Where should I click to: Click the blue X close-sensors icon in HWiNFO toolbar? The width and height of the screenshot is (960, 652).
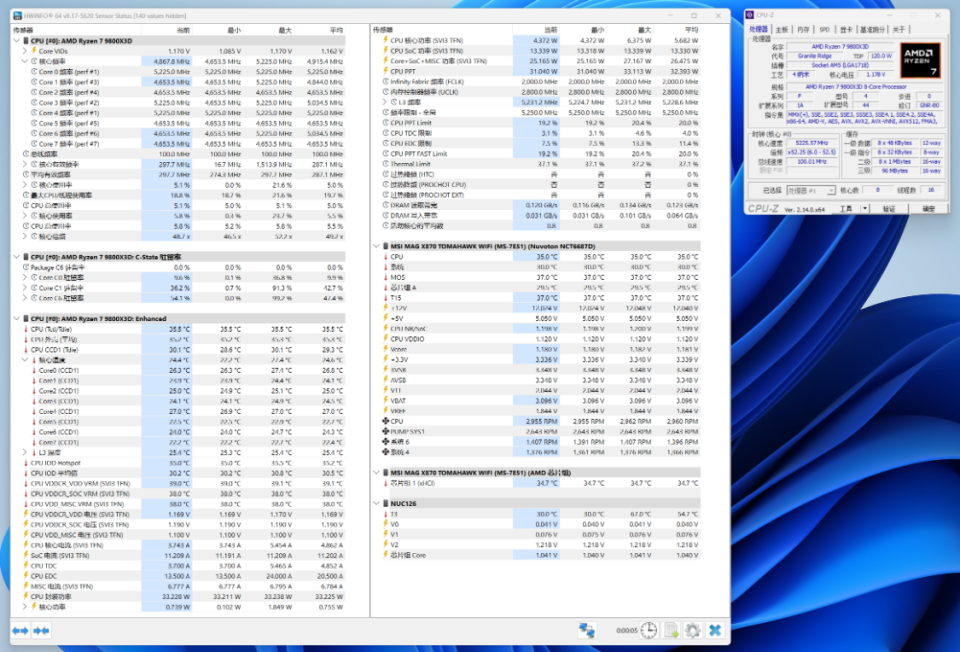(x=714, y=630)
